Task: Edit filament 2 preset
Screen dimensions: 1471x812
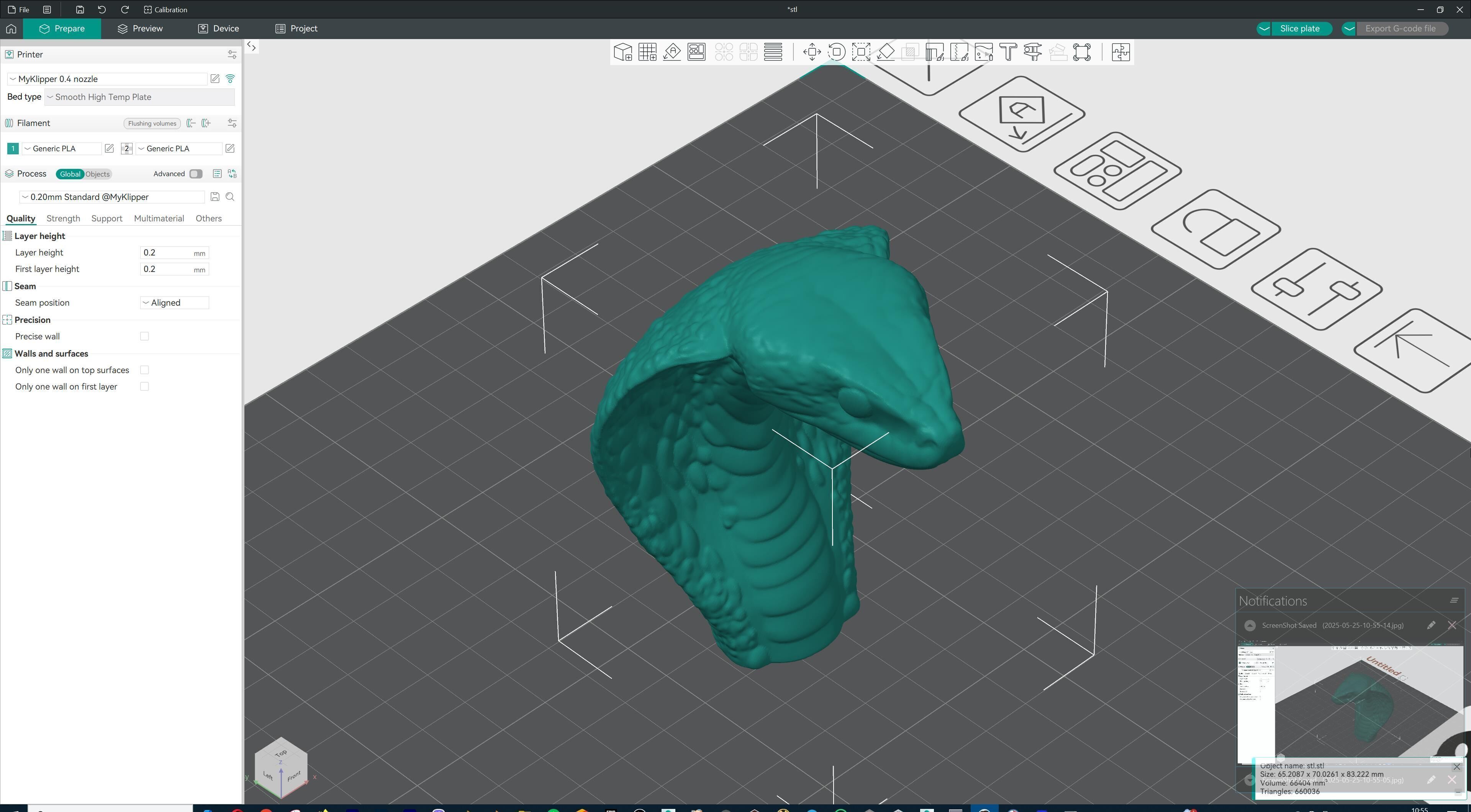Action: tap(229, 149)
